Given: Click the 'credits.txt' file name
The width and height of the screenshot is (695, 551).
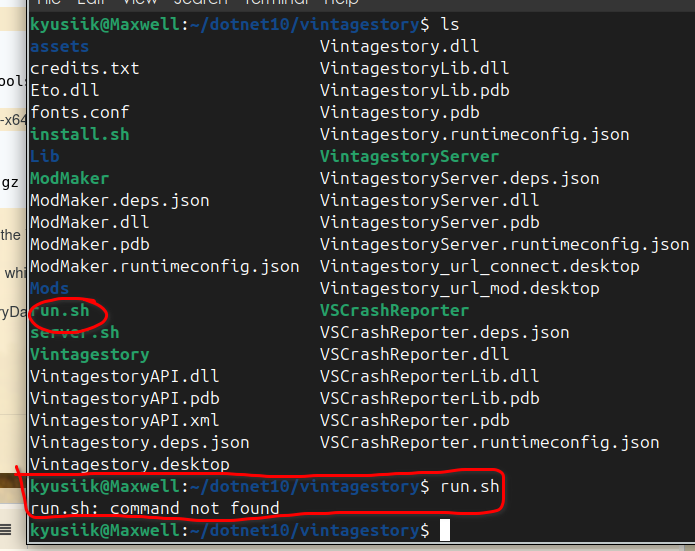Looking at the screenshot, I should pos(85,68).
